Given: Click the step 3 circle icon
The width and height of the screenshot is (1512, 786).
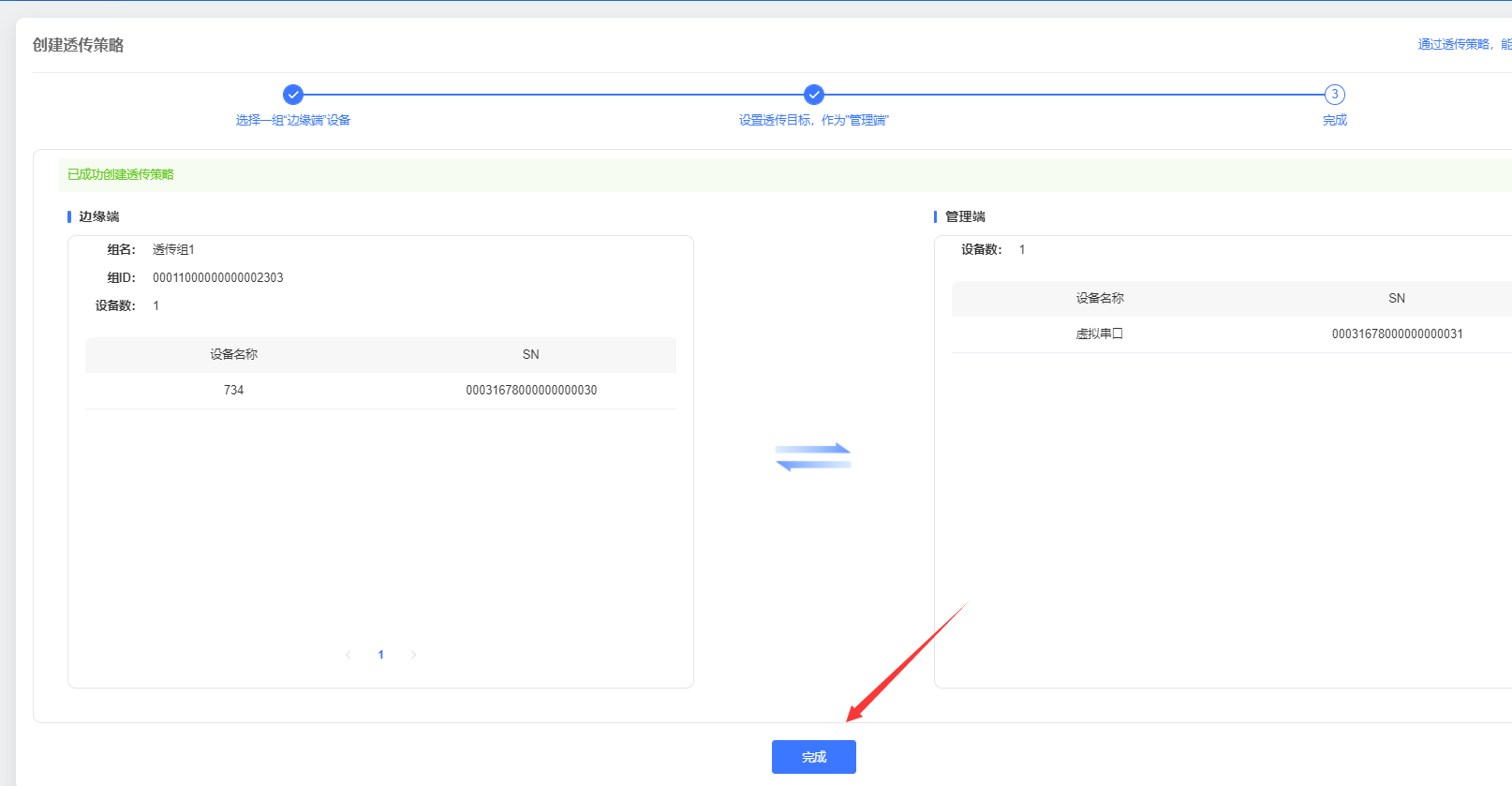Looking at the screenshot, I should (1334, 95).
